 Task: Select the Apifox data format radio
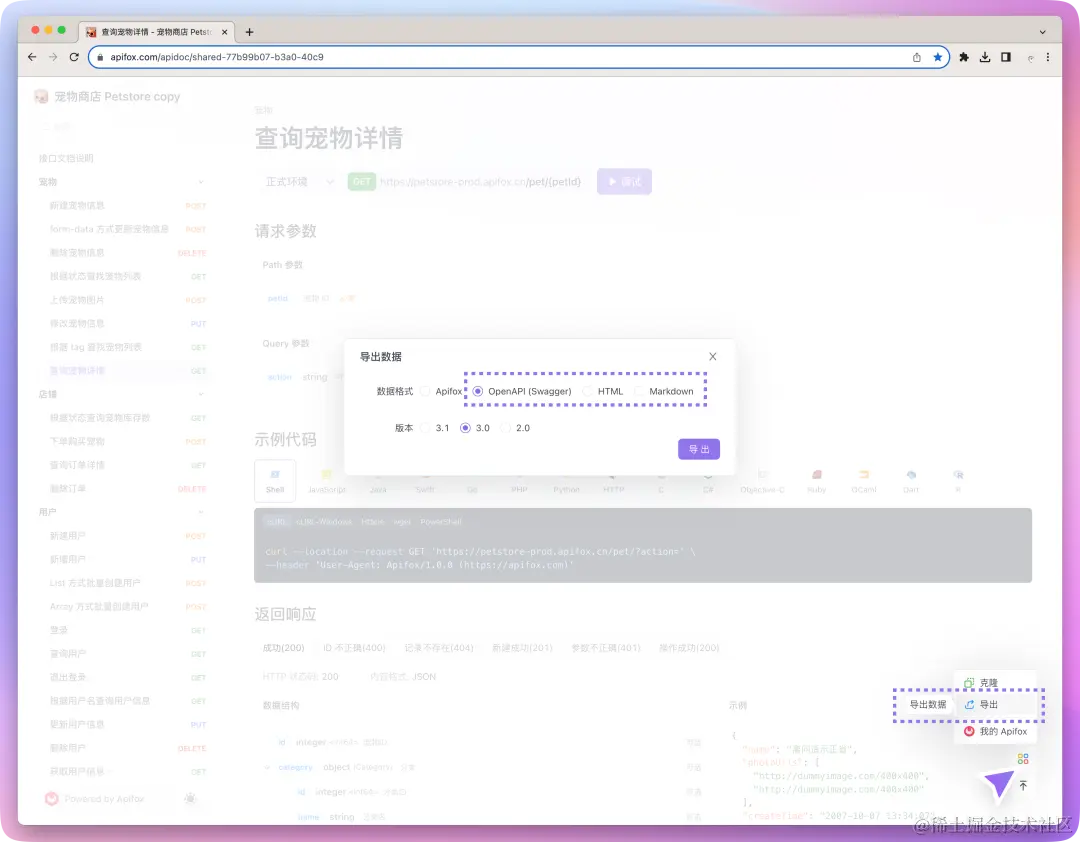(x=425, y=391)
